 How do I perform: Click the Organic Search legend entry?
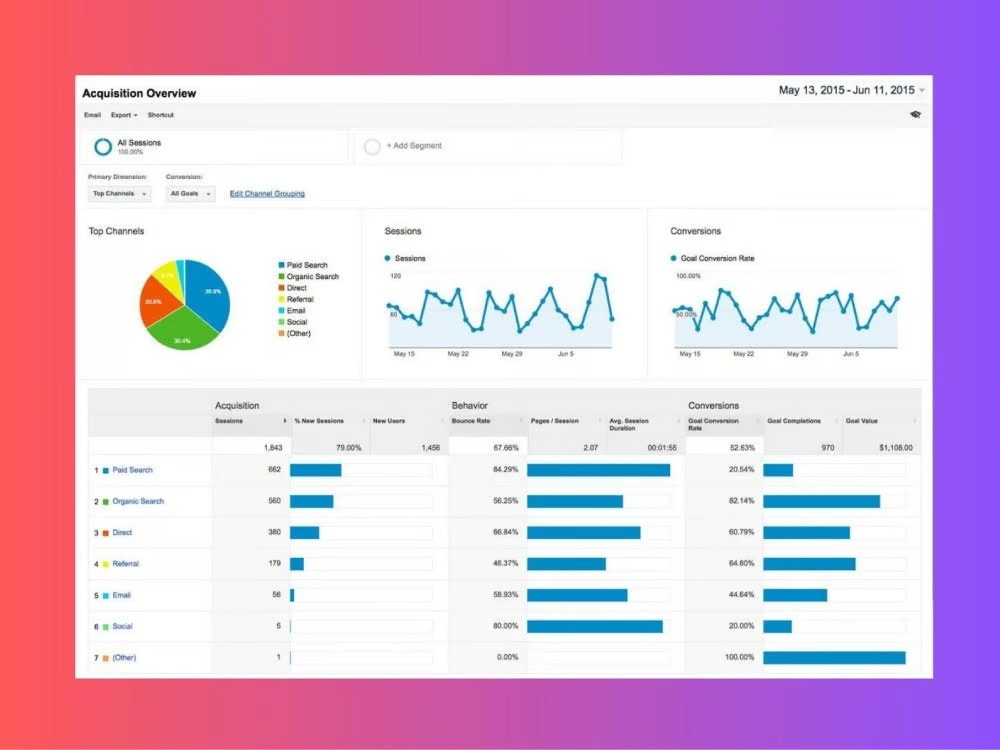pyautogui.click(x=309, y=276)
